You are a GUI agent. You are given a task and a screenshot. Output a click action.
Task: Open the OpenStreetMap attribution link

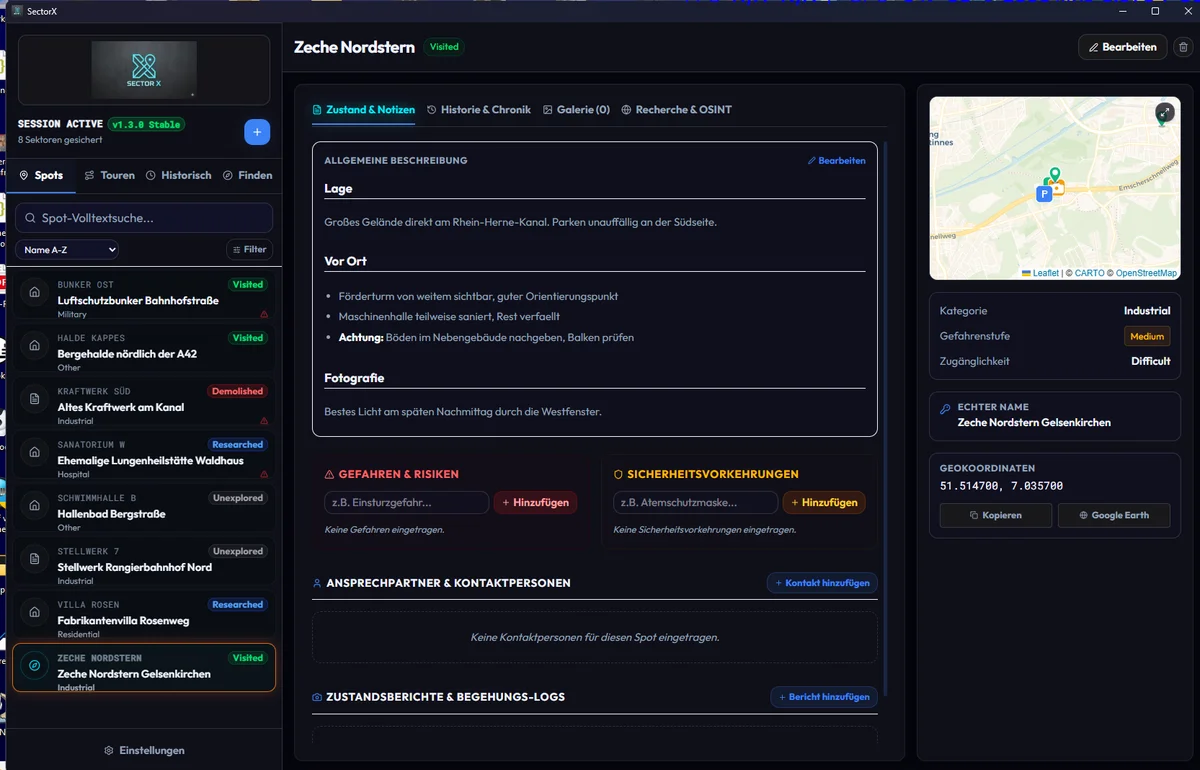[x=1146, y=273]
